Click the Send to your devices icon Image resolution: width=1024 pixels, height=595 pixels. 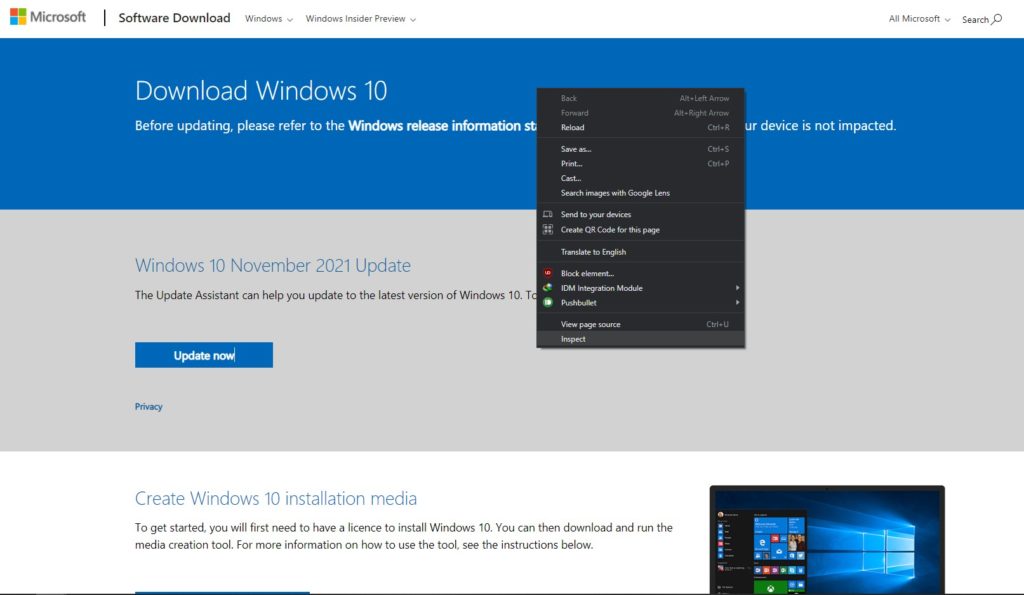point(547,214)
